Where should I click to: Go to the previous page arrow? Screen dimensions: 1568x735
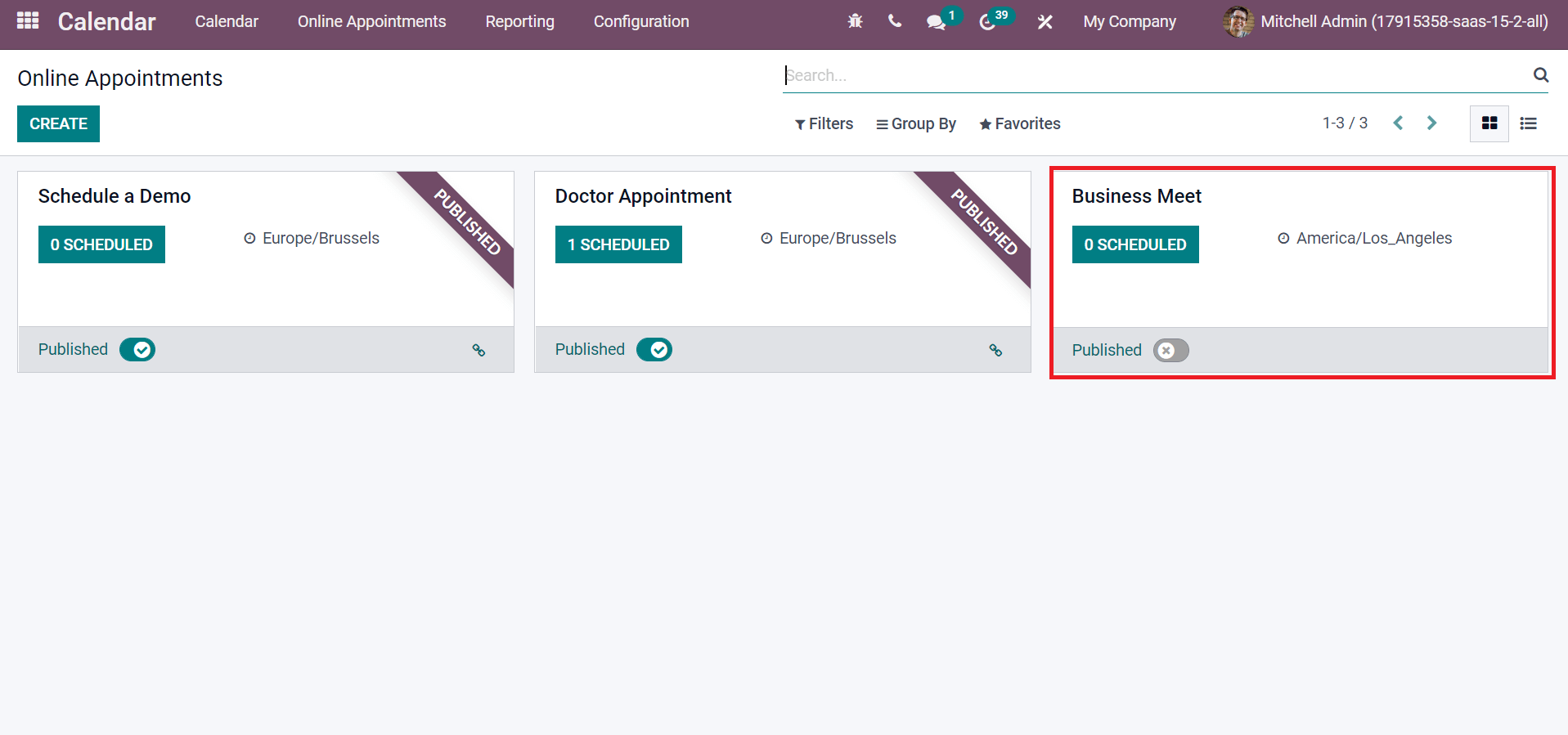(x=1399, y=123)
